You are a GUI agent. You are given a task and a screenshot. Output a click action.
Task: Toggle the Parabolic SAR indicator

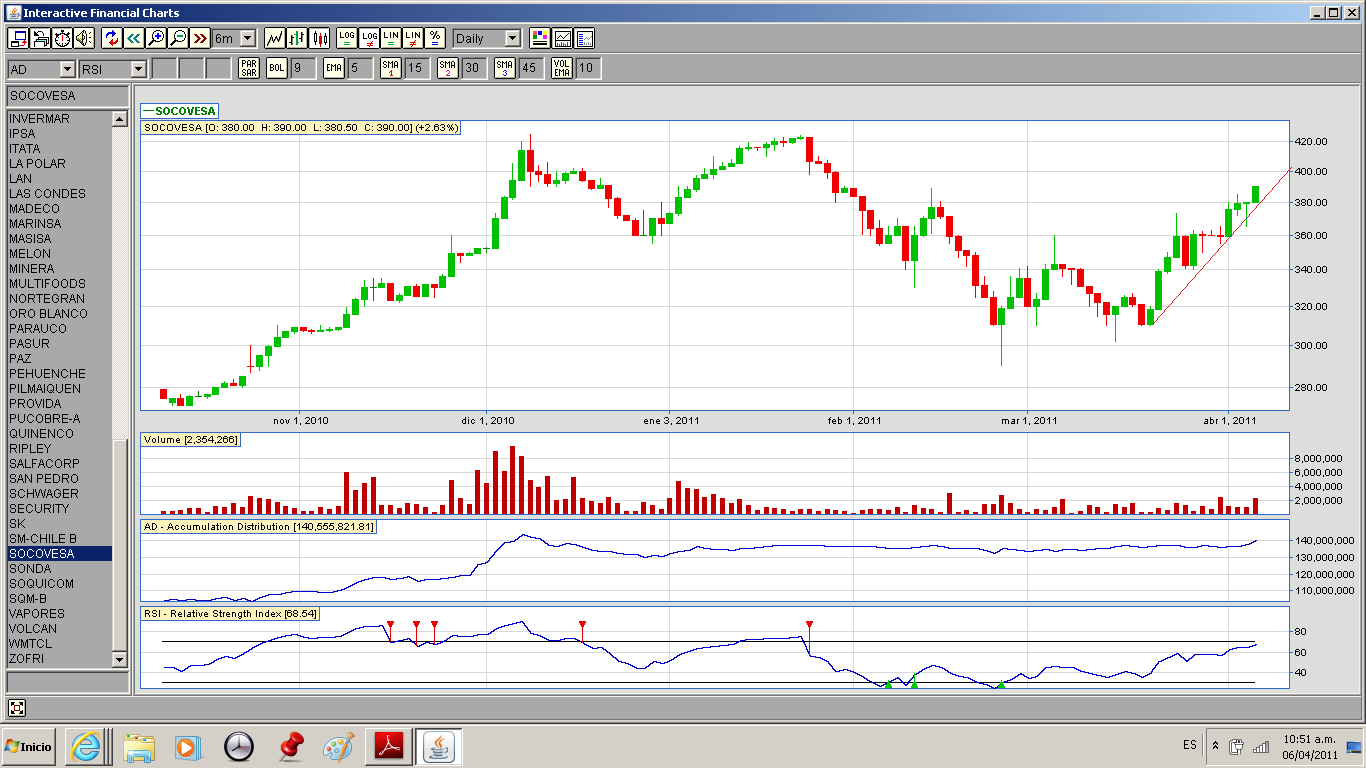click(249, 68)
